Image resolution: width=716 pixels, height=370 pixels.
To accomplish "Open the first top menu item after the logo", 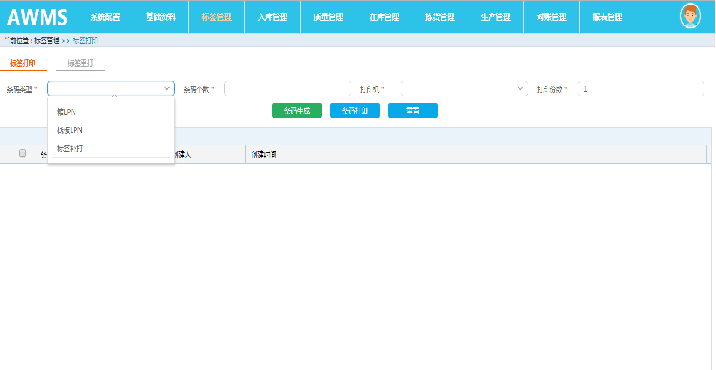I will click(105, 17).
